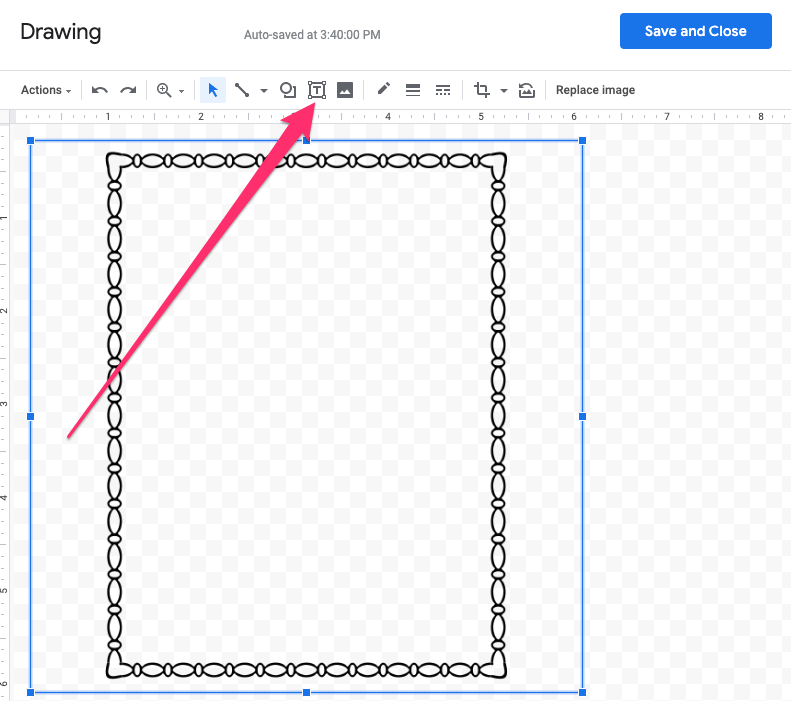Image resolution: width=791 pixels, height=701 pixels.
Task: Open the border dash style options
Action: 443,90
